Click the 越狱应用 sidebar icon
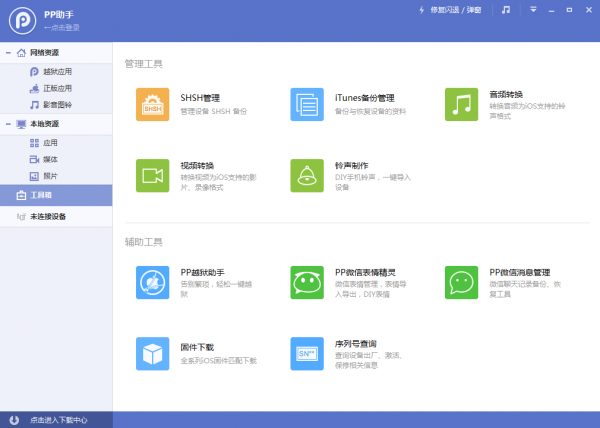The height and width of the screenshot is (428, 600). coord(34,72)
